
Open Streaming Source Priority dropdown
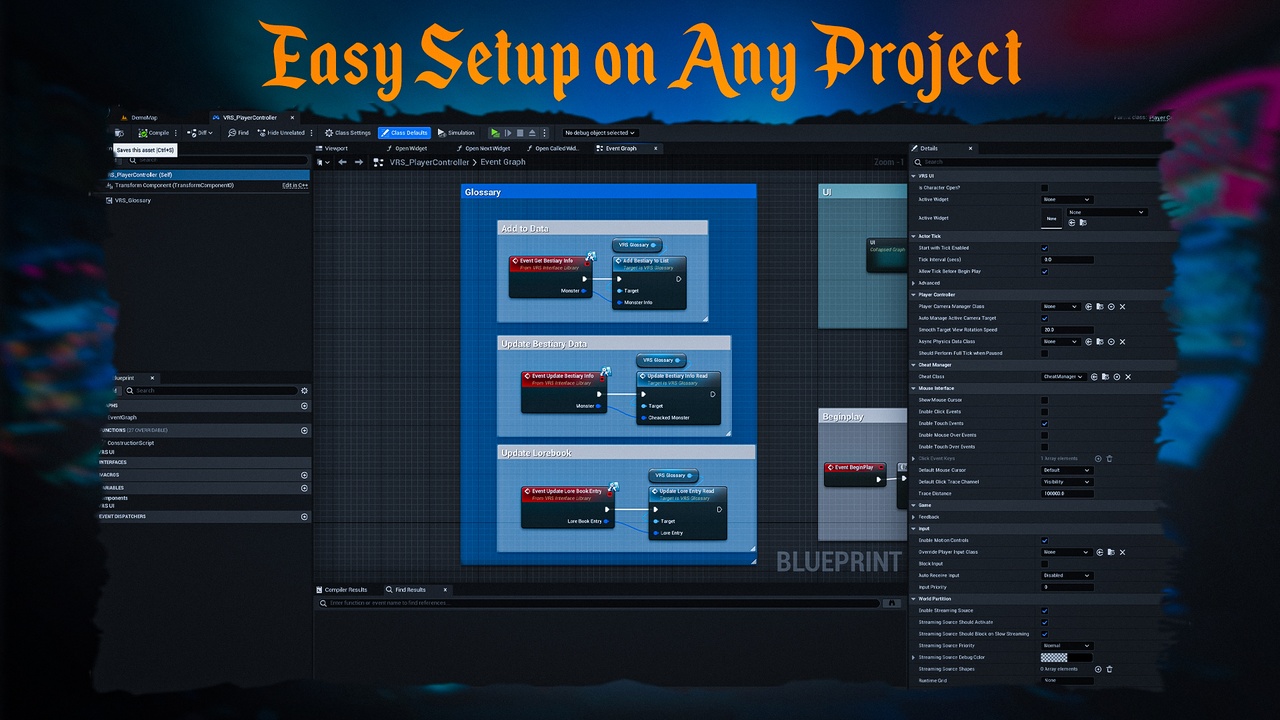[1067, 646]
